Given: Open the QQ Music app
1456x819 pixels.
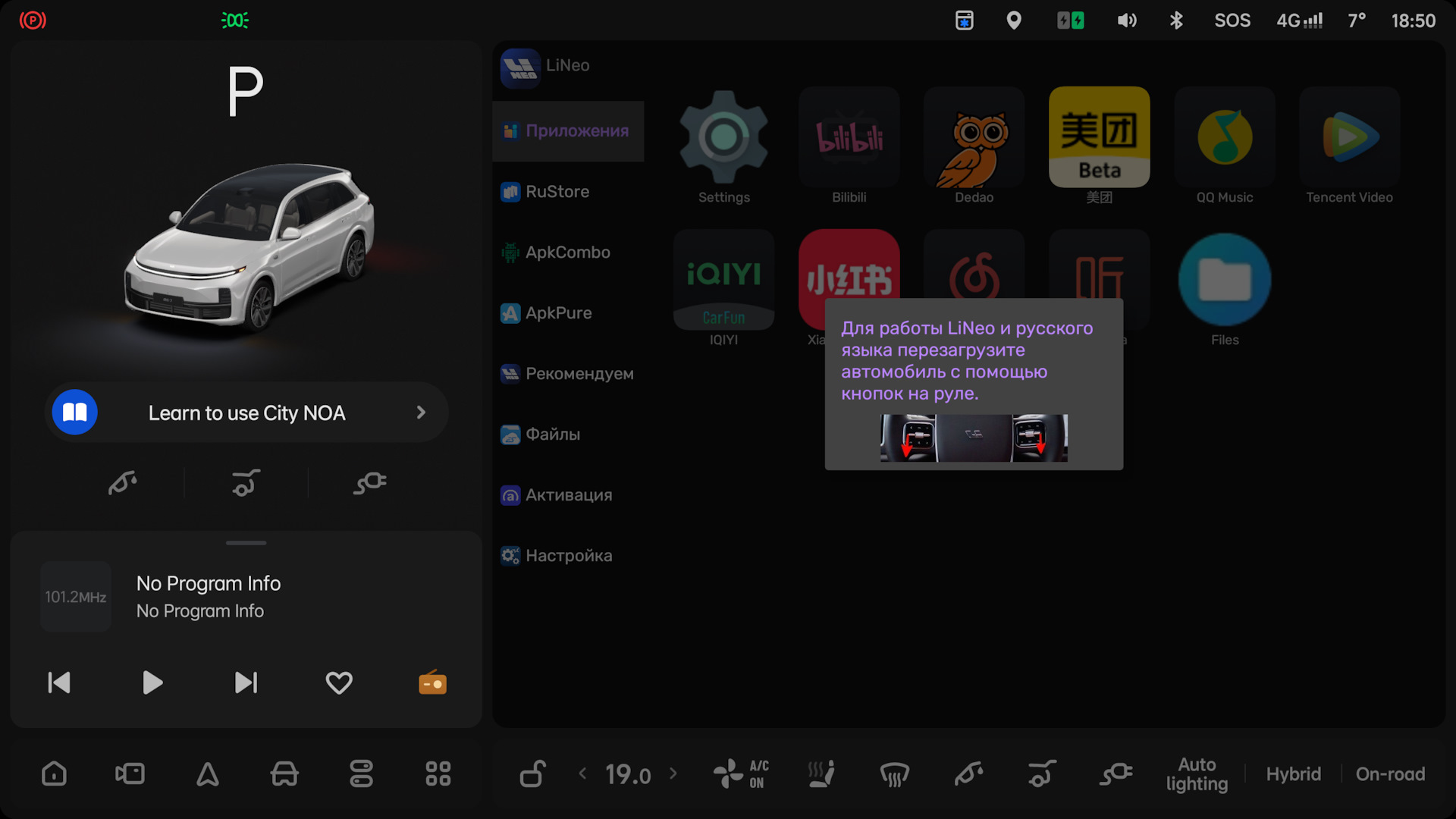Looking at the screenshot, I should click(x=1224, y=138).
